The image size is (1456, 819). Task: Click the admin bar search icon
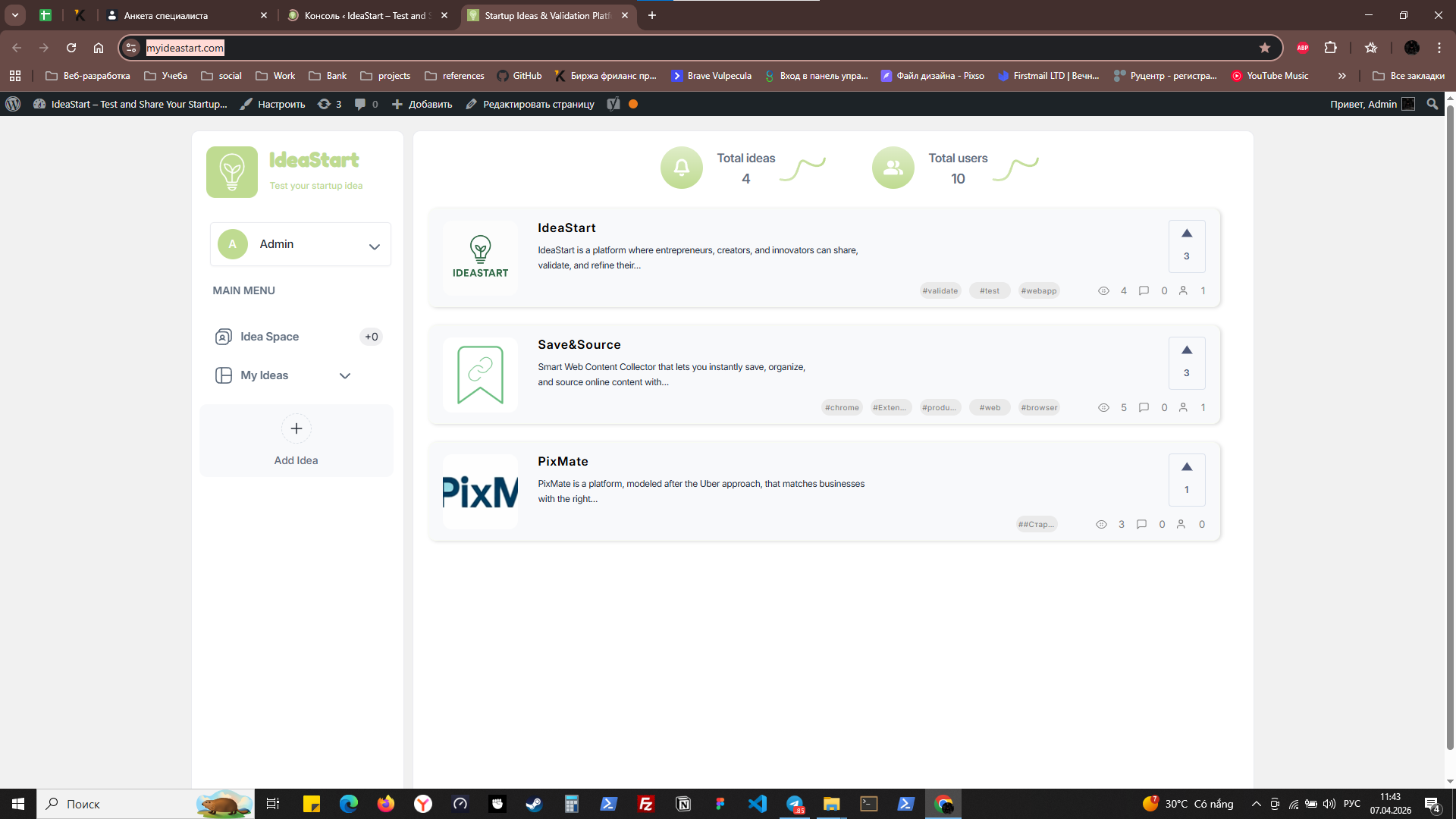(x=1432, y=104)
